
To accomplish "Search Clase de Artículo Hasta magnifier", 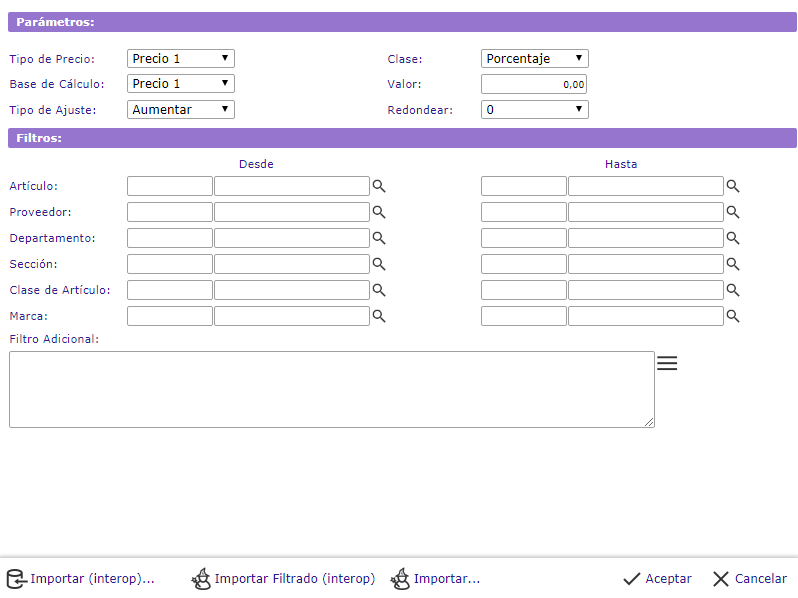I will (x=733, y=290).
